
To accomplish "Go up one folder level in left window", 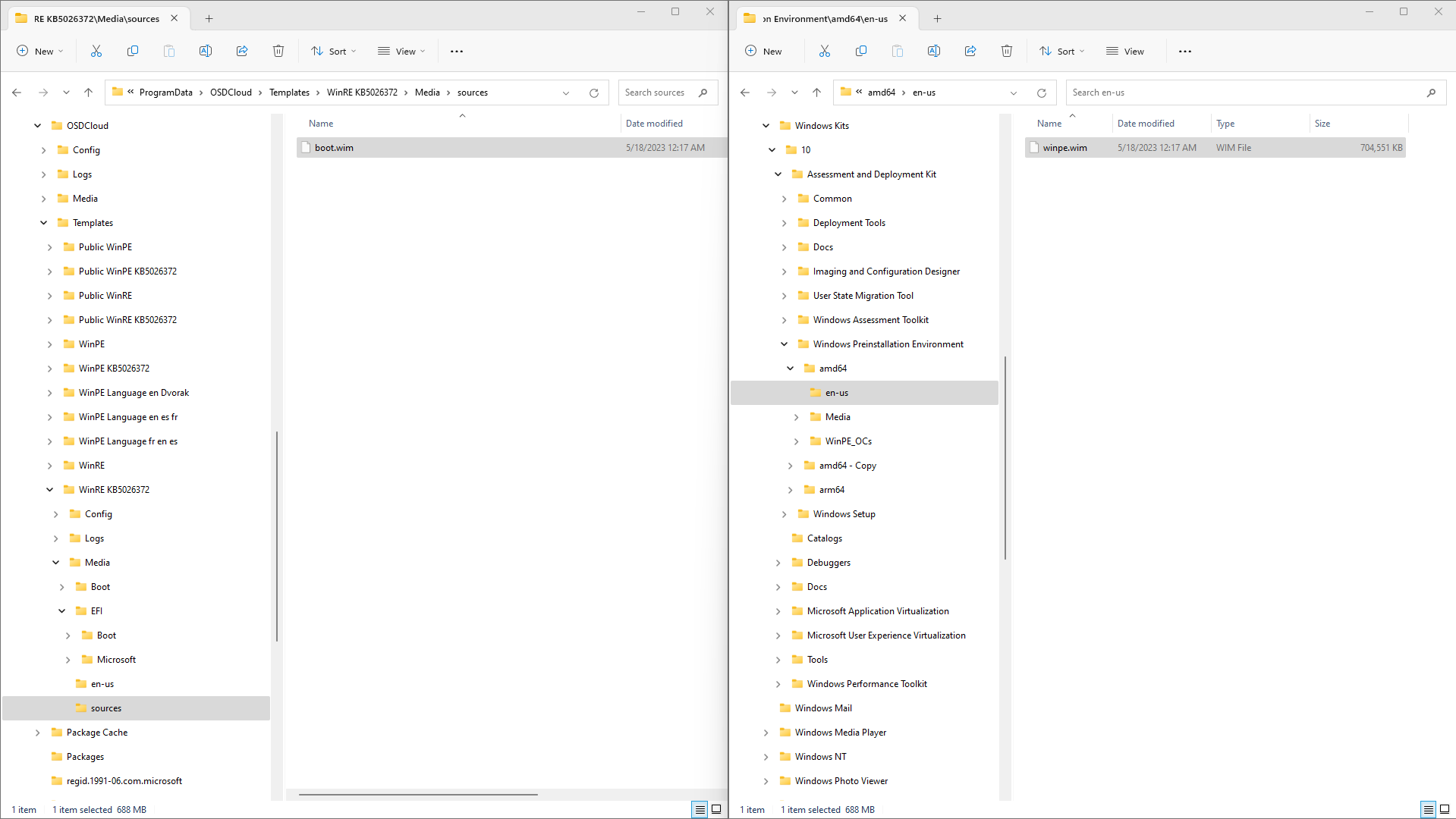I will (x=88, y=93).
